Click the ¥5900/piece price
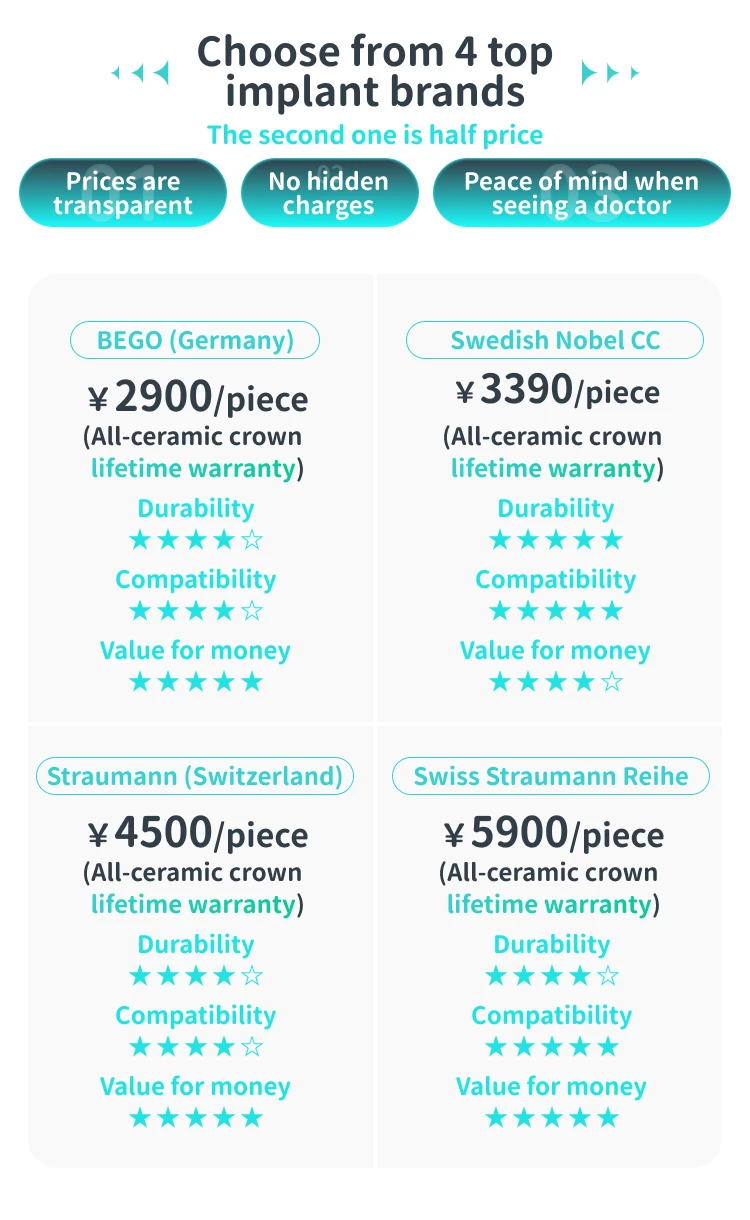The width and height of the screenshot is (750, 1220). pos(554,834)
